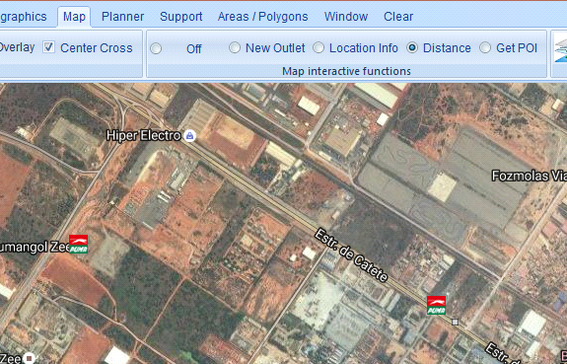Click the Puma marker on Estr. de Catete
567x364 pixels.
436,305
